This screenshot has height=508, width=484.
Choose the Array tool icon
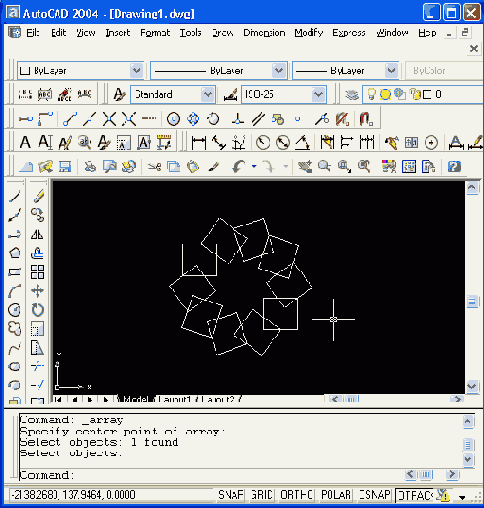coord(37,272)
